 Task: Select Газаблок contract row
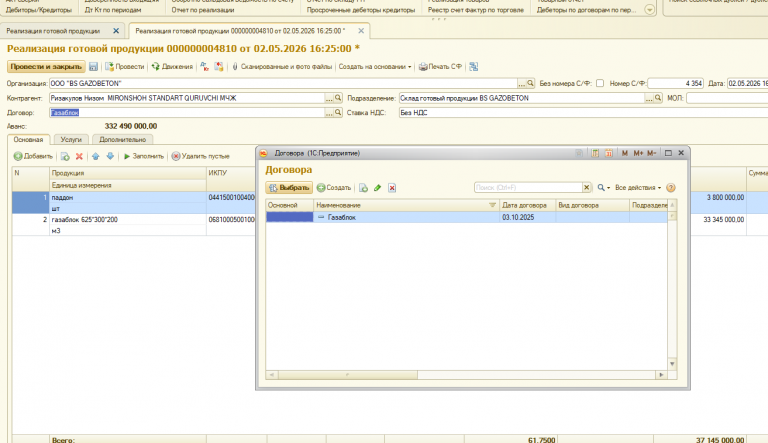[466, 217]
